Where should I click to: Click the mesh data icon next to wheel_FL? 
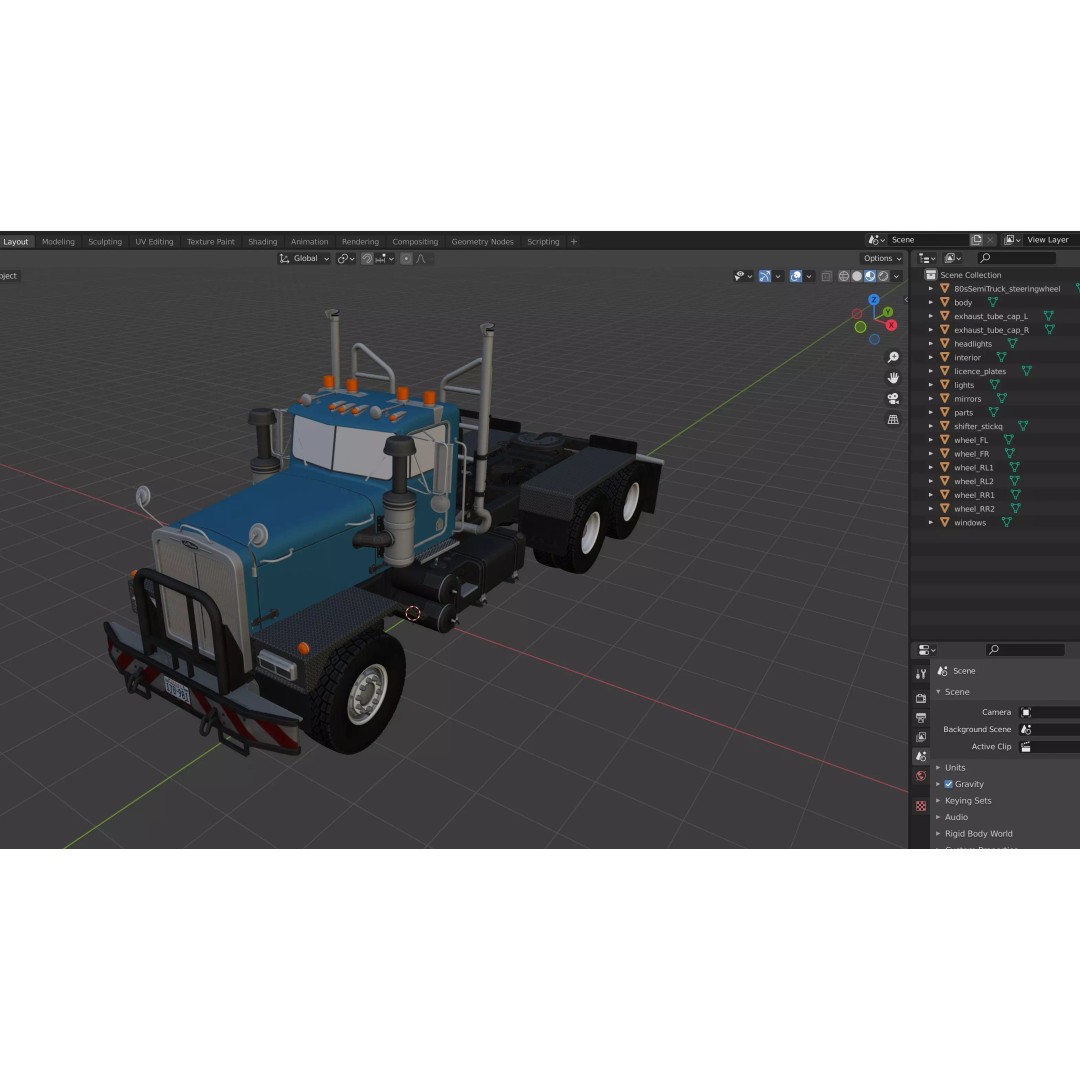tap(1008, 439)
